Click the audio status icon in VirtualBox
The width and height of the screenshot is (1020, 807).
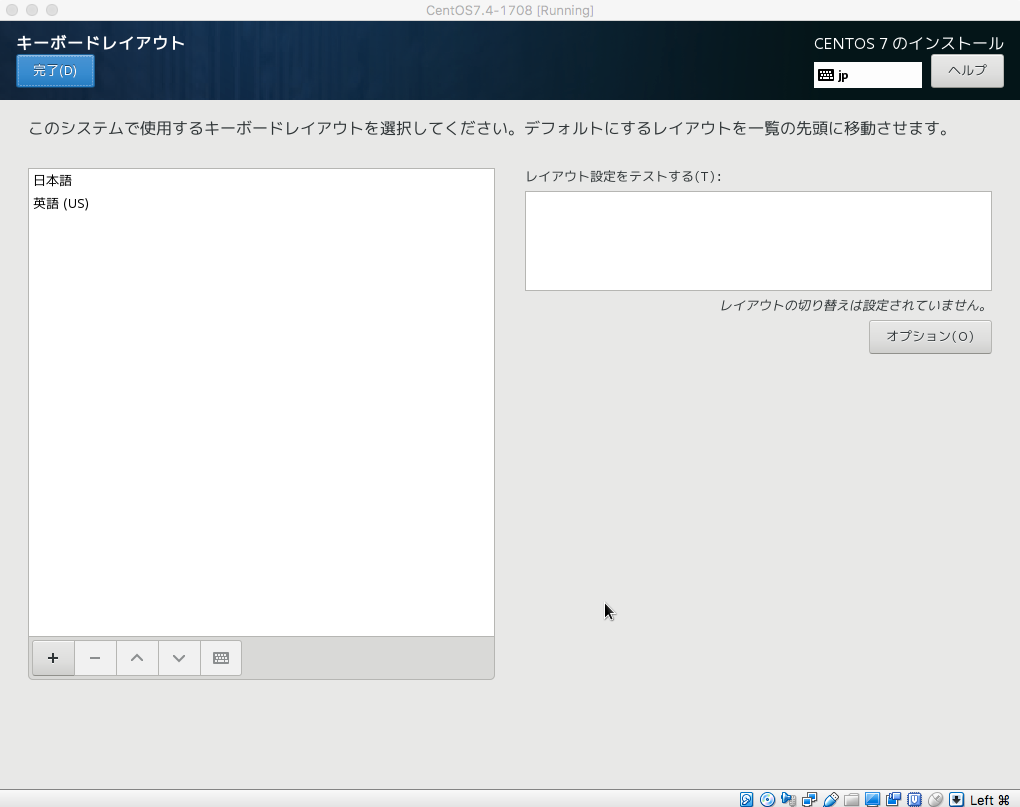788,799
